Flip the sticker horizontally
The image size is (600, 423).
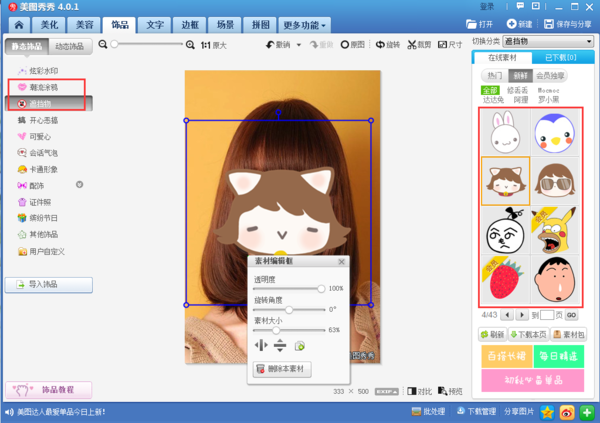tap(262, 346)
